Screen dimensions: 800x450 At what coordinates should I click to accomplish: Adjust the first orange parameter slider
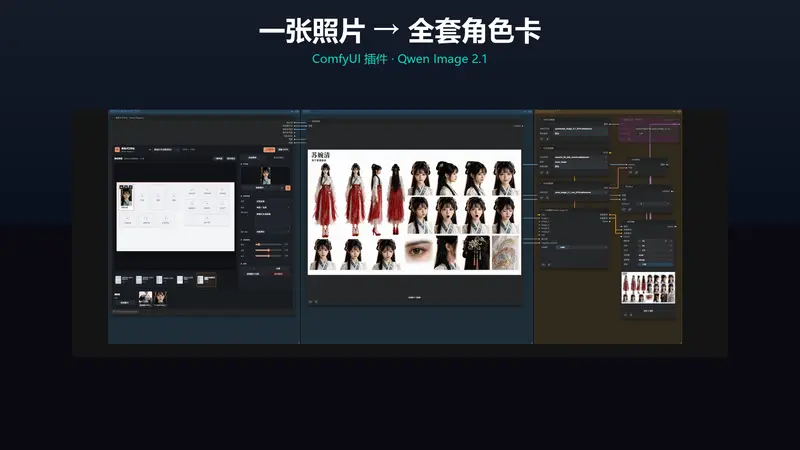[269, 244]
